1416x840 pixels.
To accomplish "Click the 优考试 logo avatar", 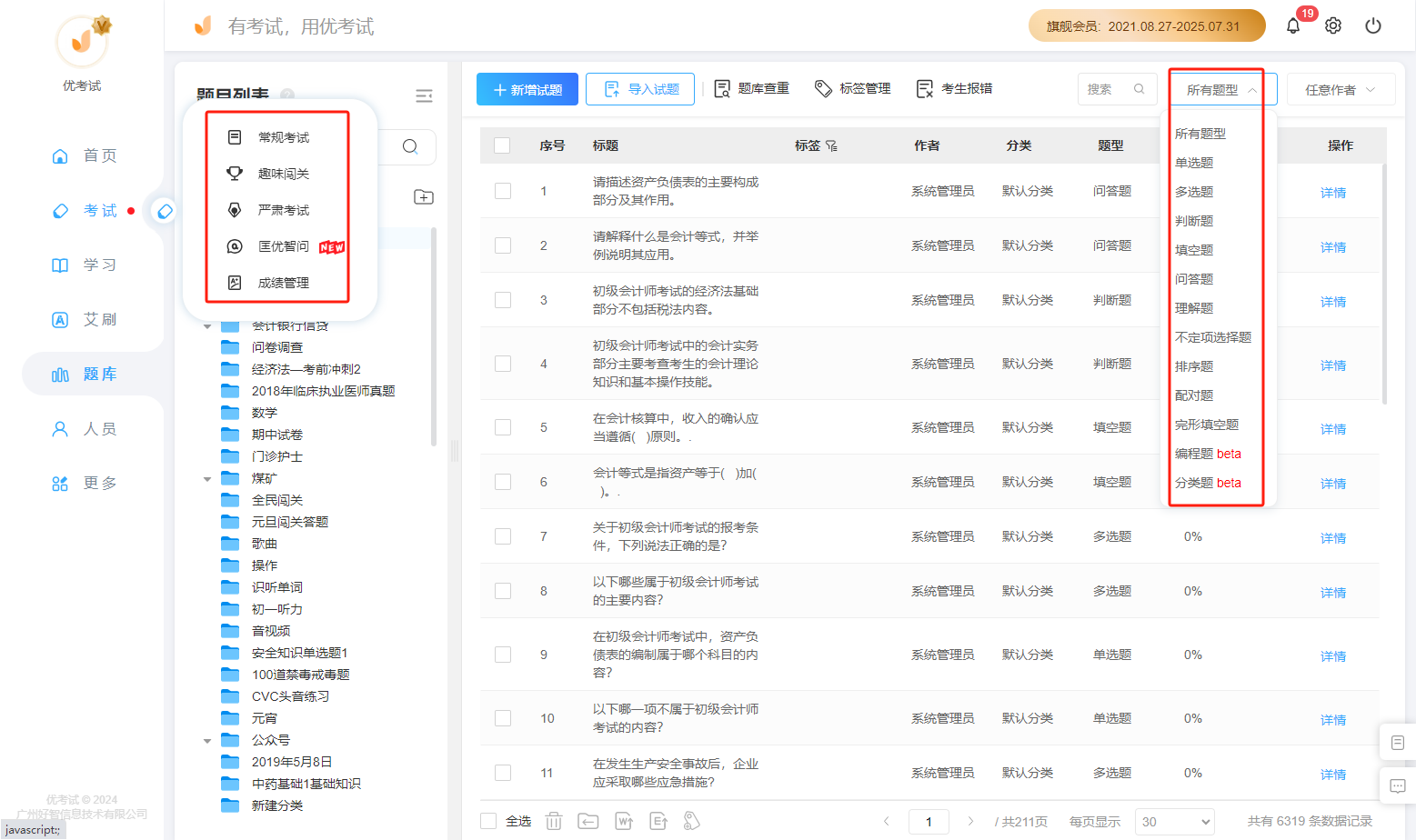I will [x=82, y=41].
